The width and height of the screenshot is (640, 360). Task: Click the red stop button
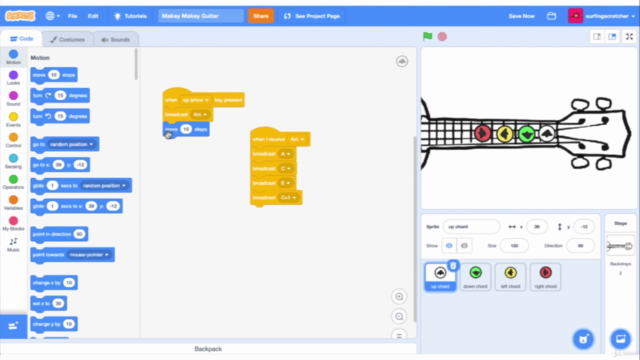[x=442, y=36]
